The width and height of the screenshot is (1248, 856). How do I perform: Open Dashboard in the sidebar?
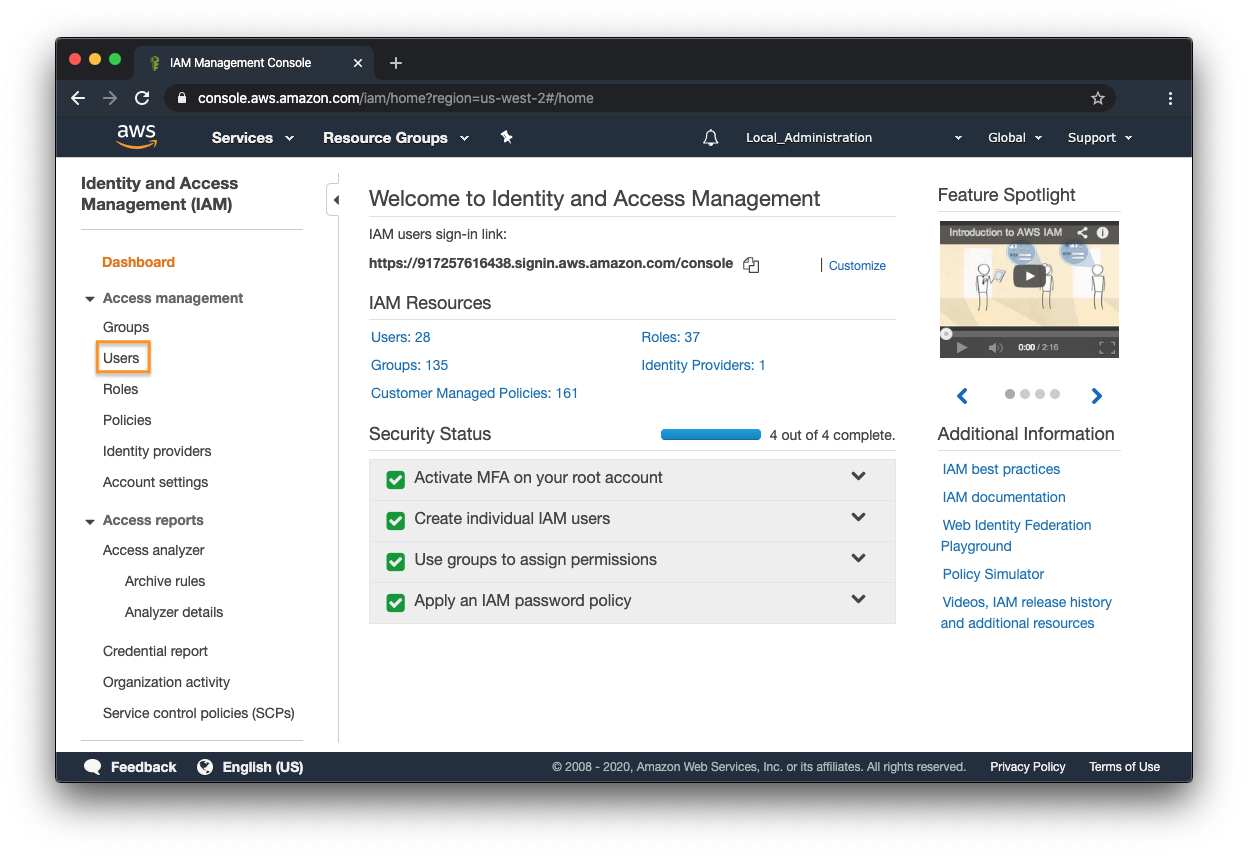(x=138, y=262)
